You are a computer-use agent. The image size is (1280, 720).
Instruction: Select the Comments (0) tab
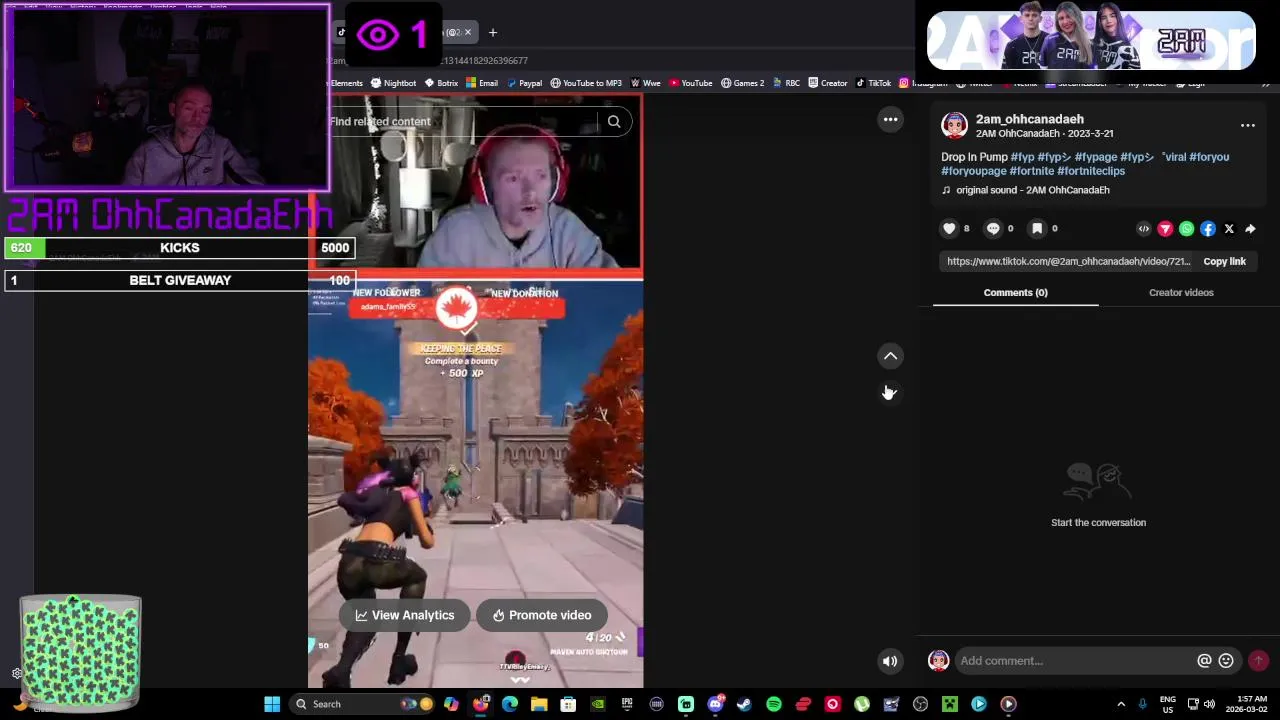[x=1015, y=293]
